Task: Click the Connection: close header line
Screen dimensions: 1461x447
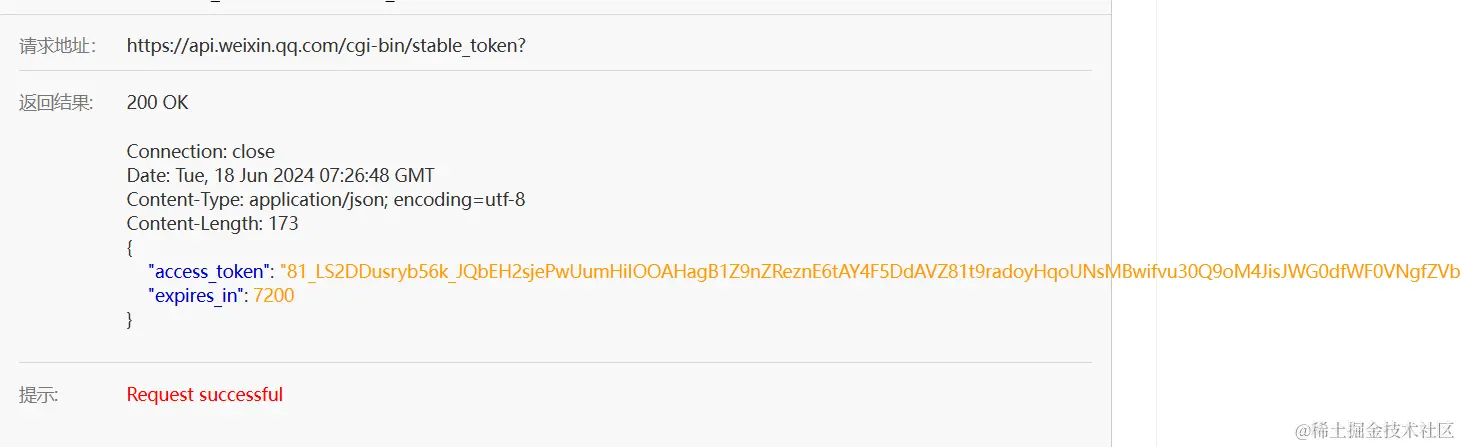Action: click(200, 152)
